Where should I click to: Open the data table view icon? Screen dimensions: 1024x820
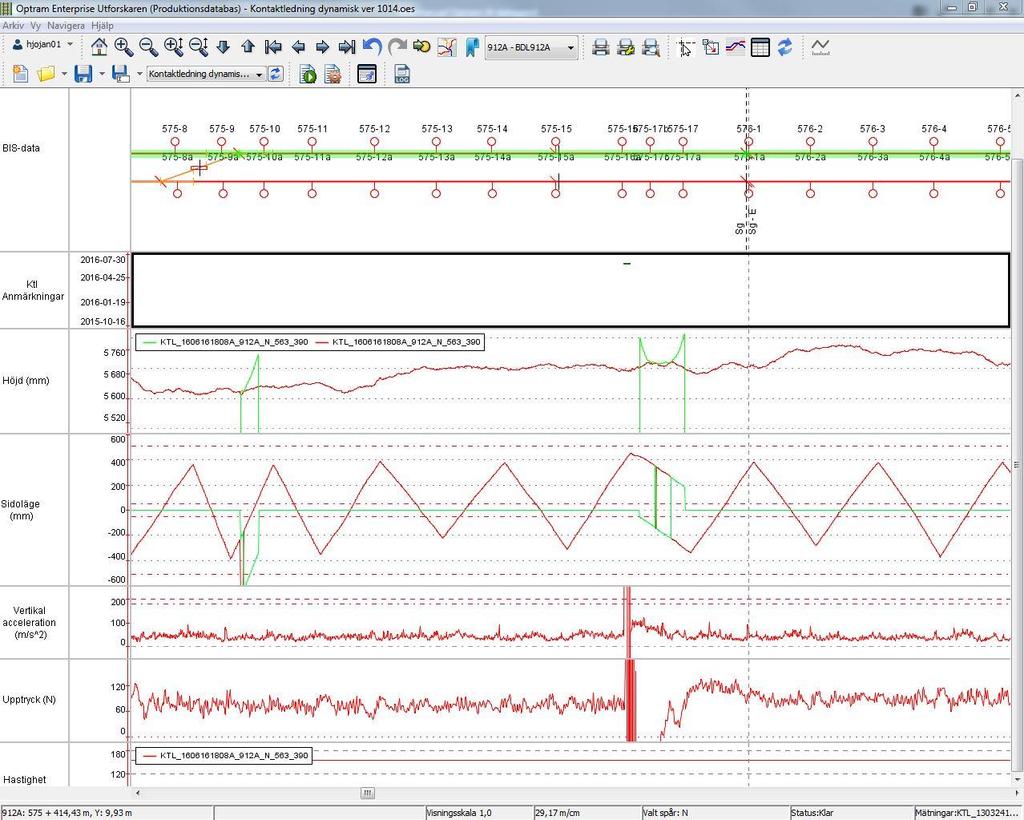(760, 47)
